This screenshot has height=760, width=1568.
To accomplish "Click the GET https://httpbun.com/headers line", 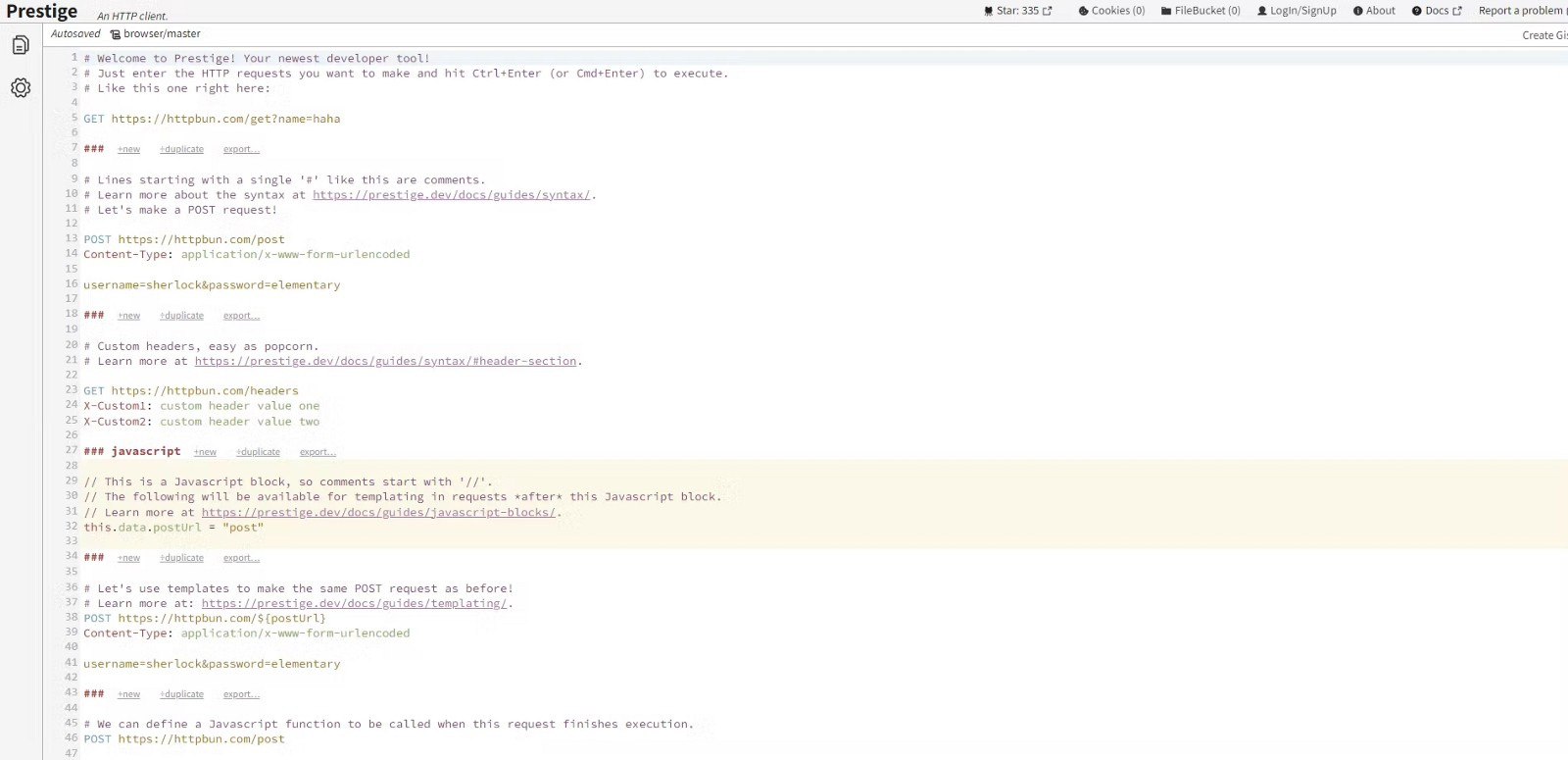I will pyautogui.click(x=191, y=391).
